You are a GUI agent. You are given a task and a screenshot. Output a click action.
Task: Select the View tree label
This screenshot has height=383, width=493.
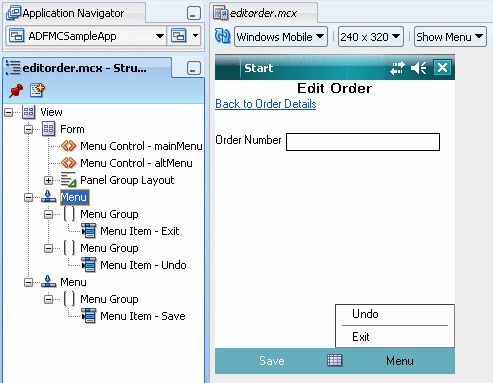[x=51, y=112]
